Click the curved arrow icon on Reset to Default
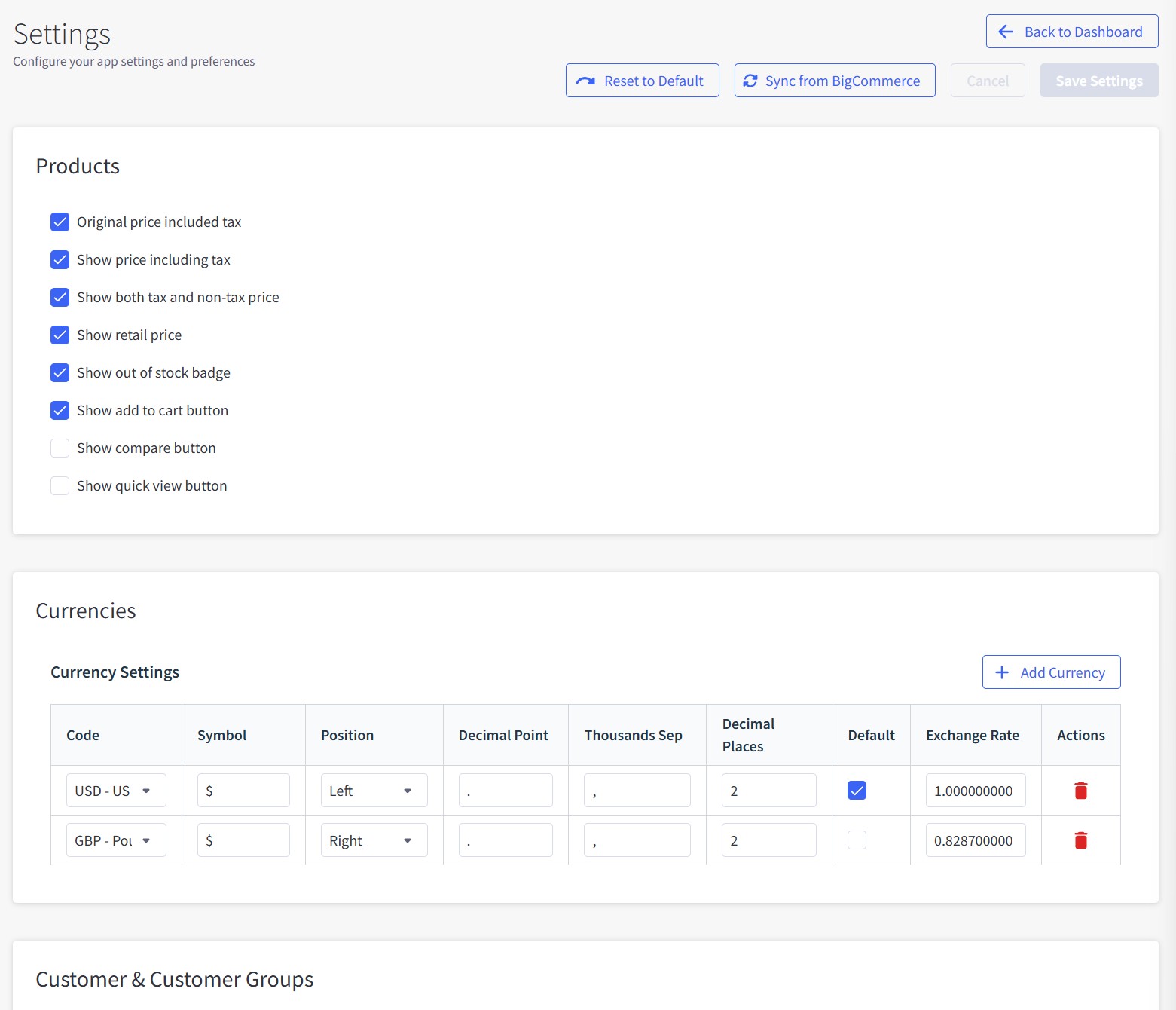Screen dimensions: 1176x1010 585,81
